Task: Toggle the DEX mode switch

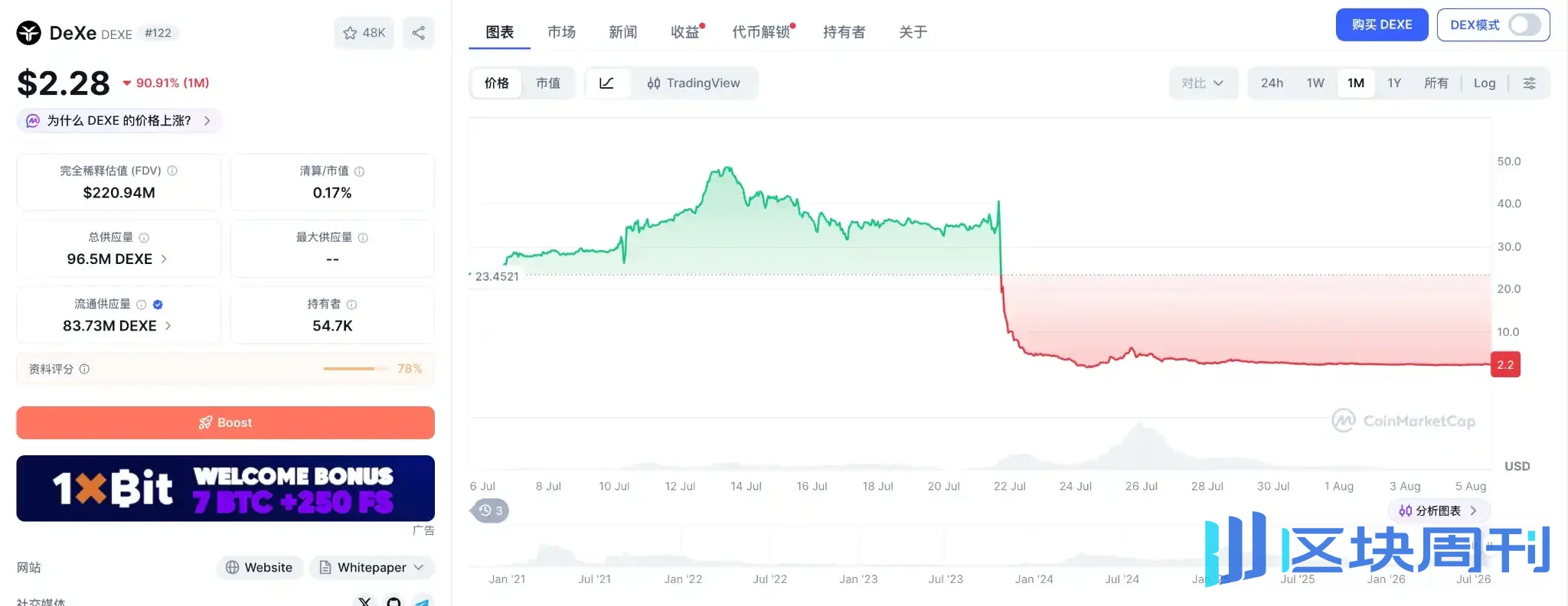Action: [x=1524, y=24]
